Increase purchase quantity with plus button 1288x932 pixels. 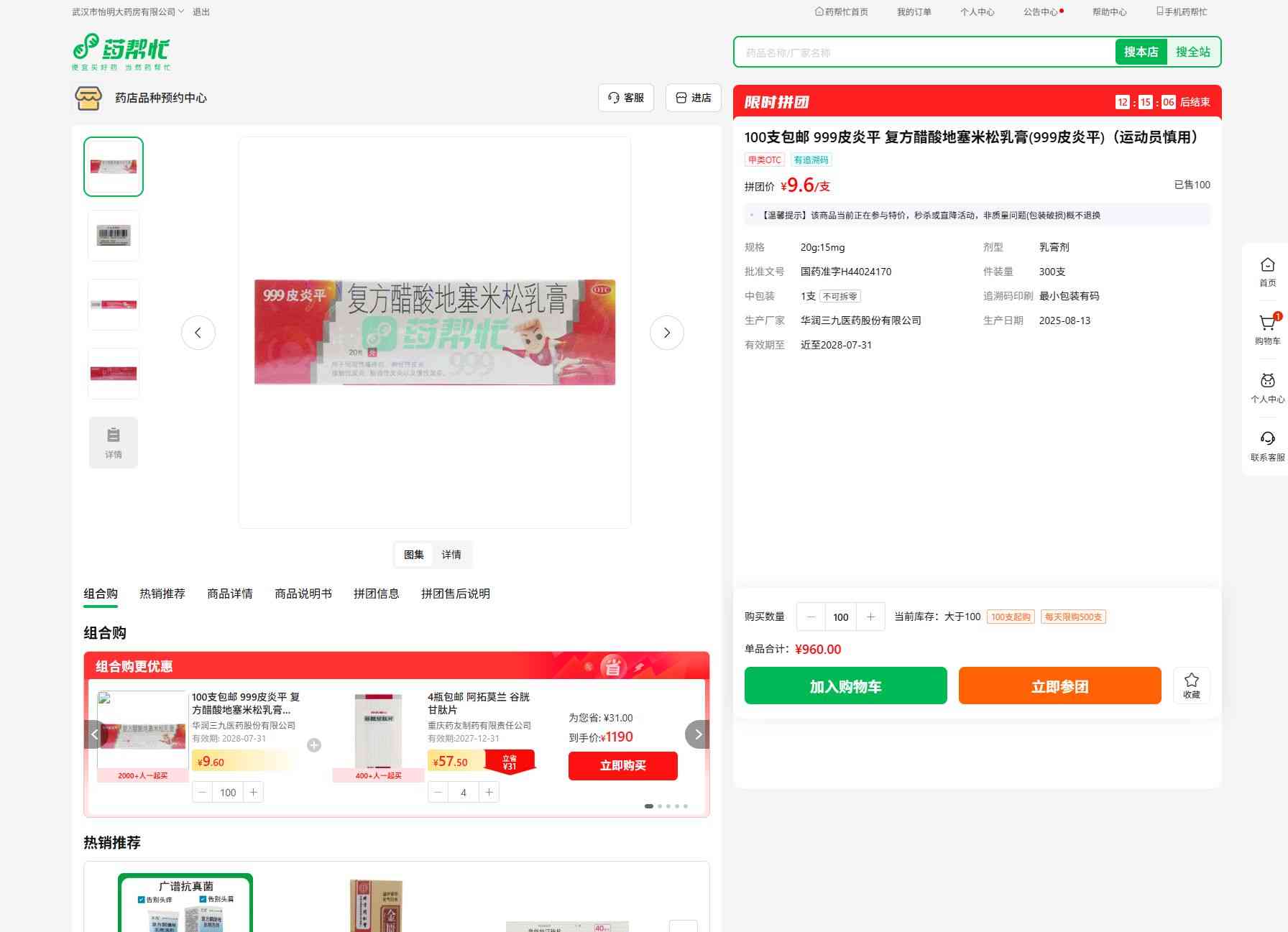(x=870, y=617)
